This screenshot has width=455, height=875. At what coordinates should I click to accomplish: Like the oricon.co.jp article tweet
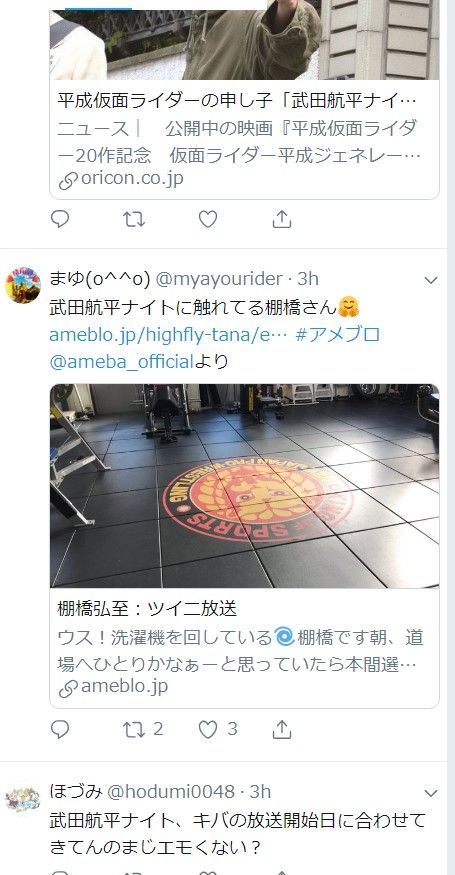click(x=208, y=219)
